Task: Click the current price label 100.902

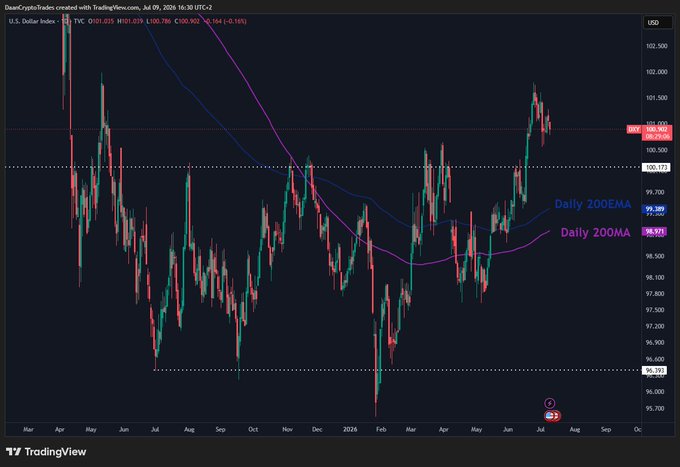Action: (657, 129)
